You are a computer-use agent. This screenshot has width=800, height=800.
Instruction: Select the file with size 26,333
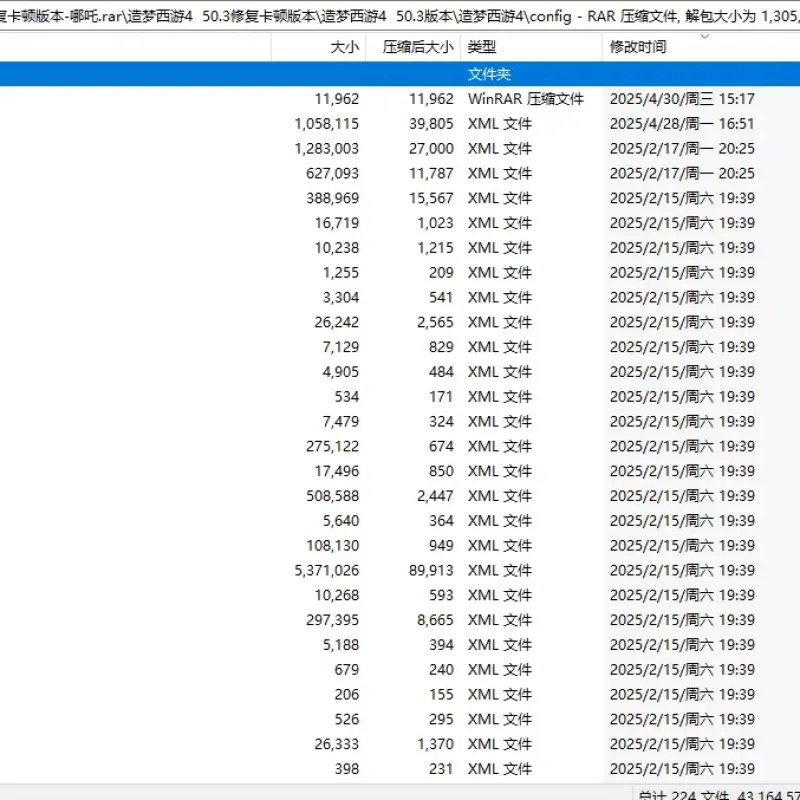click(x=337, y=744)
